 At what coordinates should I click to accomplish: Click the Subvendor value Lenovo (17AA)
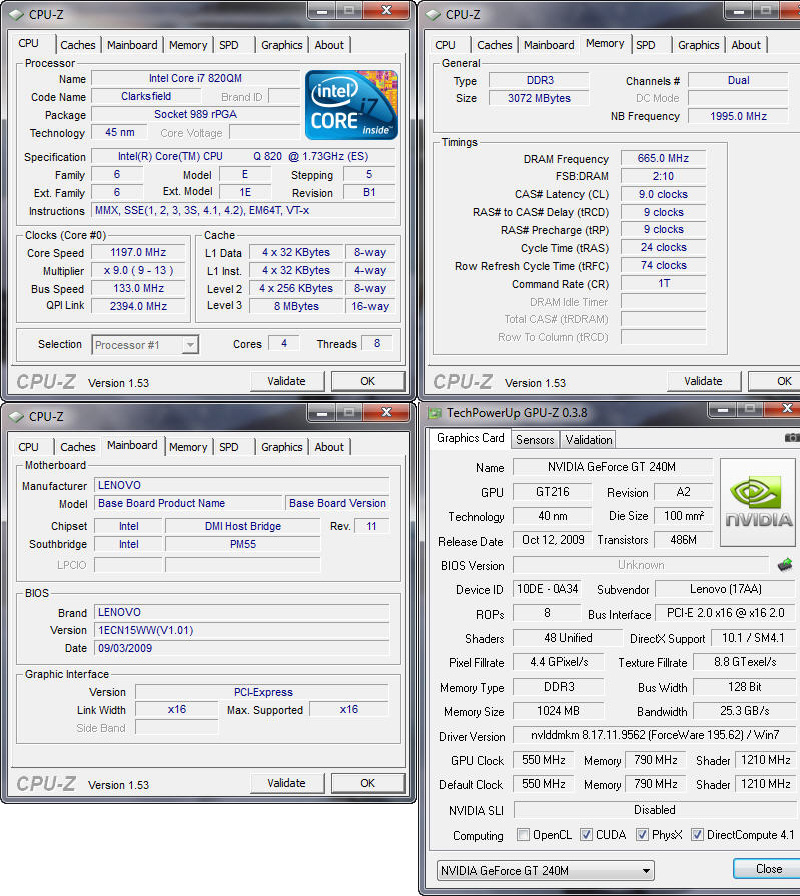point(725,589)
